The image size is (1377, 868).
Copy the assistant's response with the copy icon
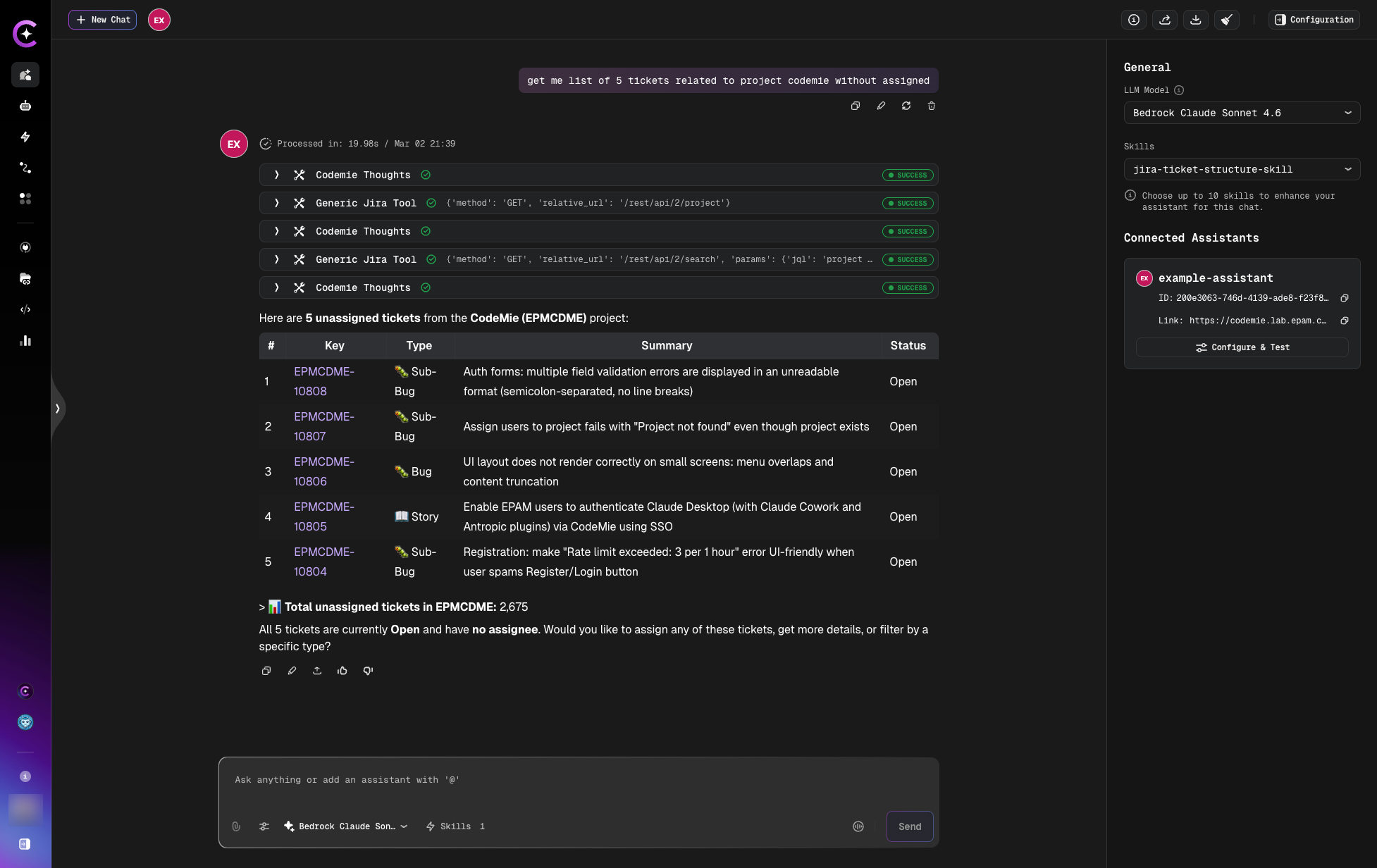[x=266, y=671]
